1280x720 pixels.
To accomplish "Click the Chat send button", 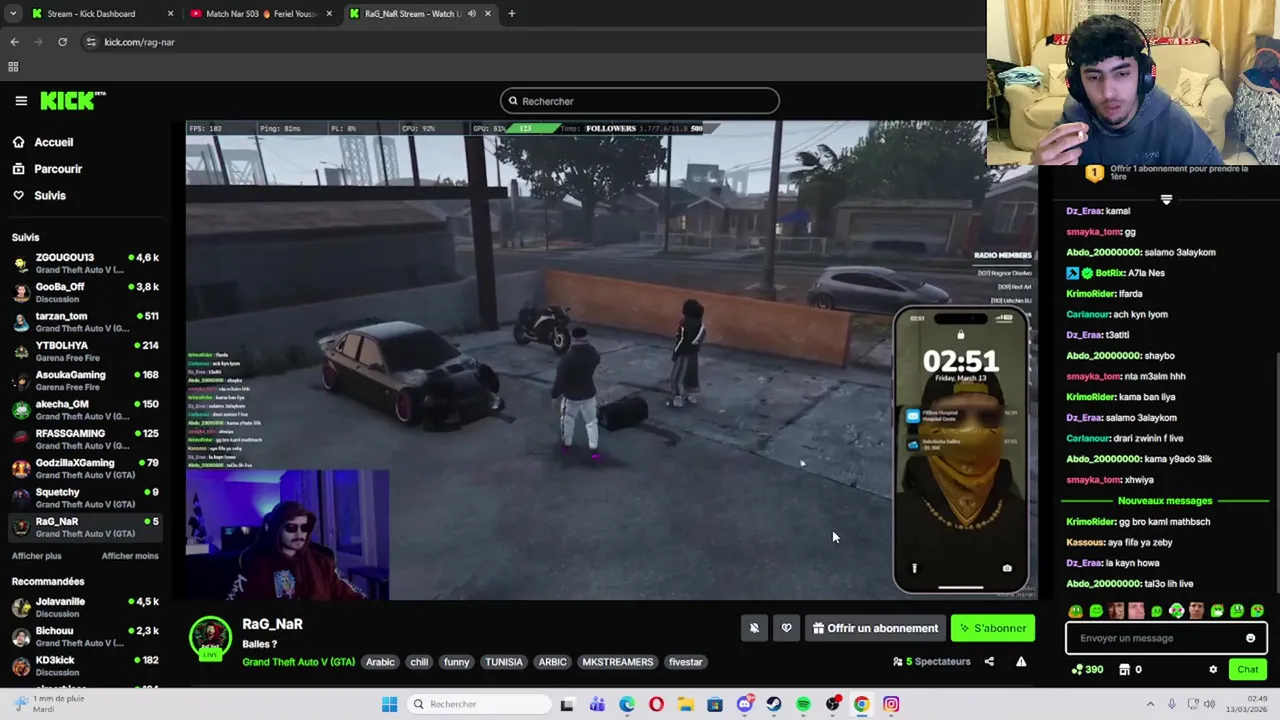I will [1248, 670].
